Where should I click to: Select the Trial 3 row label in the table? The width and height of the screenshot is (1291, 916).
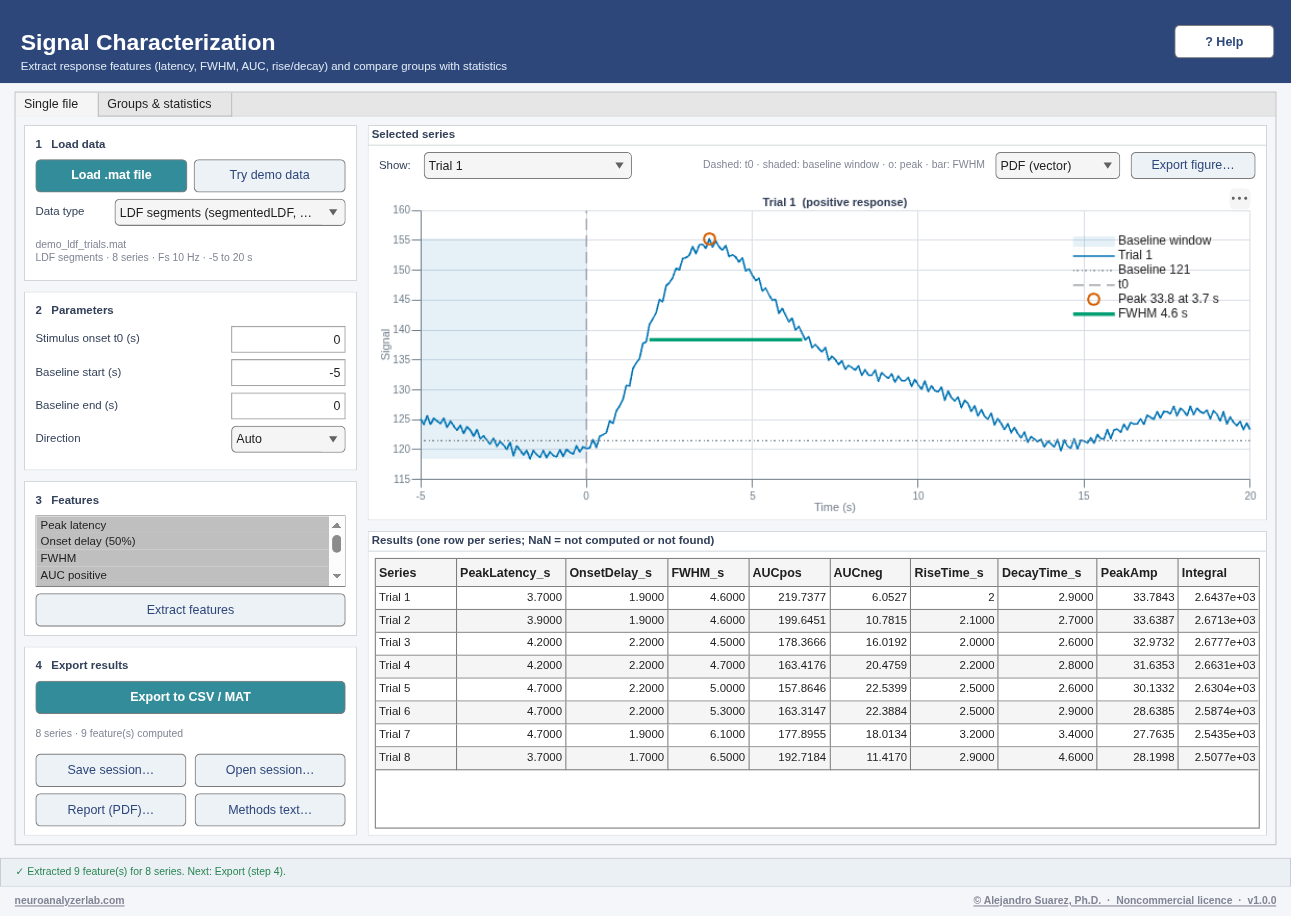tap(416, 643)
